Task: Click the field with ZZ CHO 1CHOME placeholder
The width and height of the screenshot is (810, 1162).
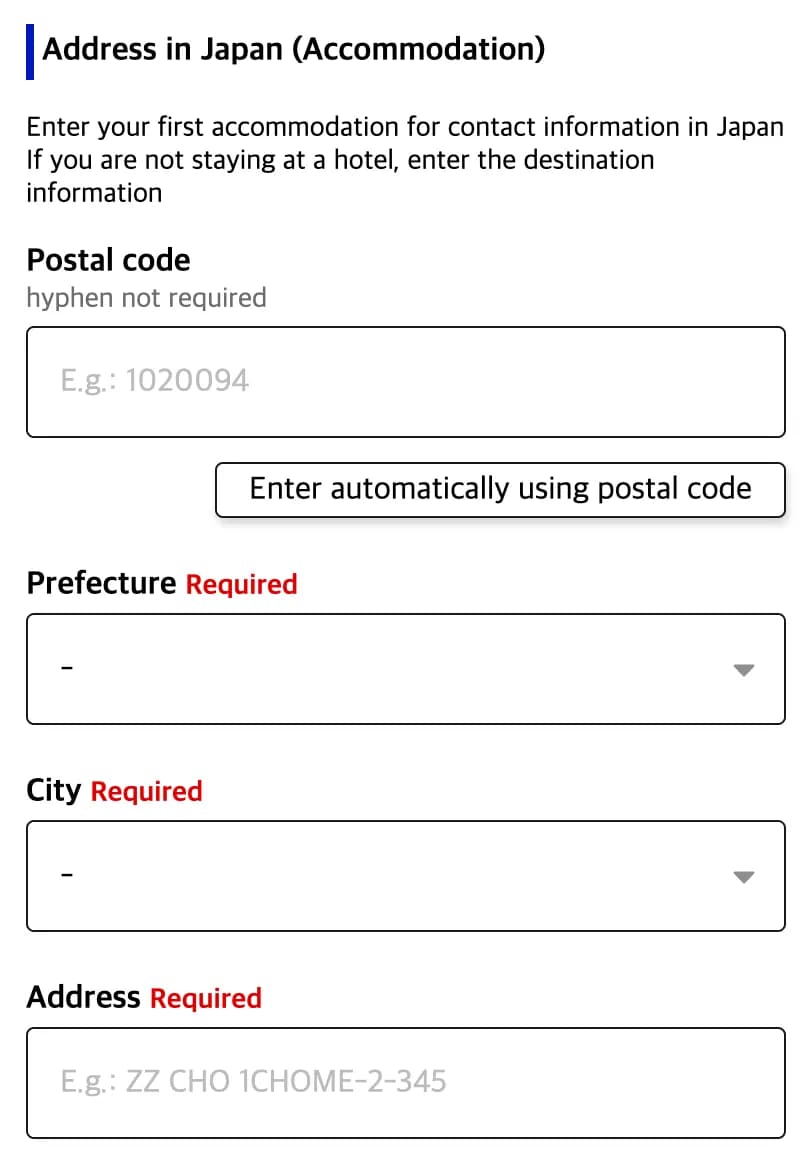Action: [405, 1082]
